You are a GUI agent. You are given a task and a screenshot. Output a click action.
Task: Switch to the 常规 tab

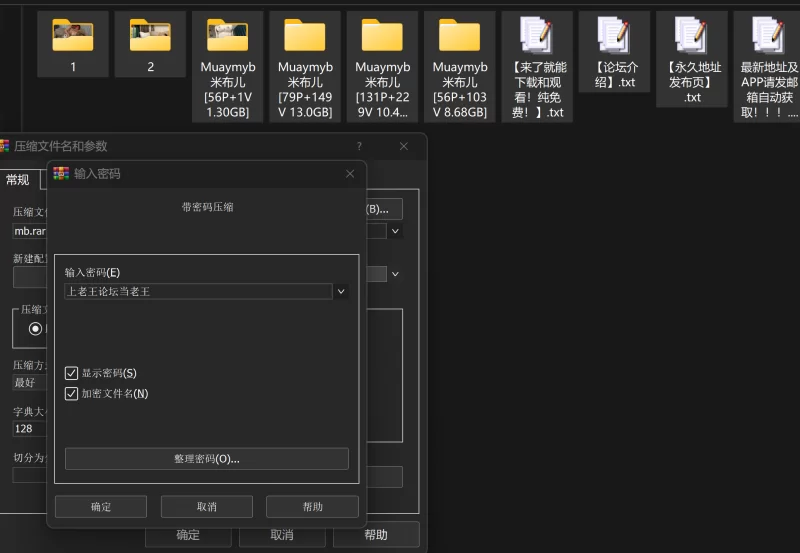tap(18, 180)
